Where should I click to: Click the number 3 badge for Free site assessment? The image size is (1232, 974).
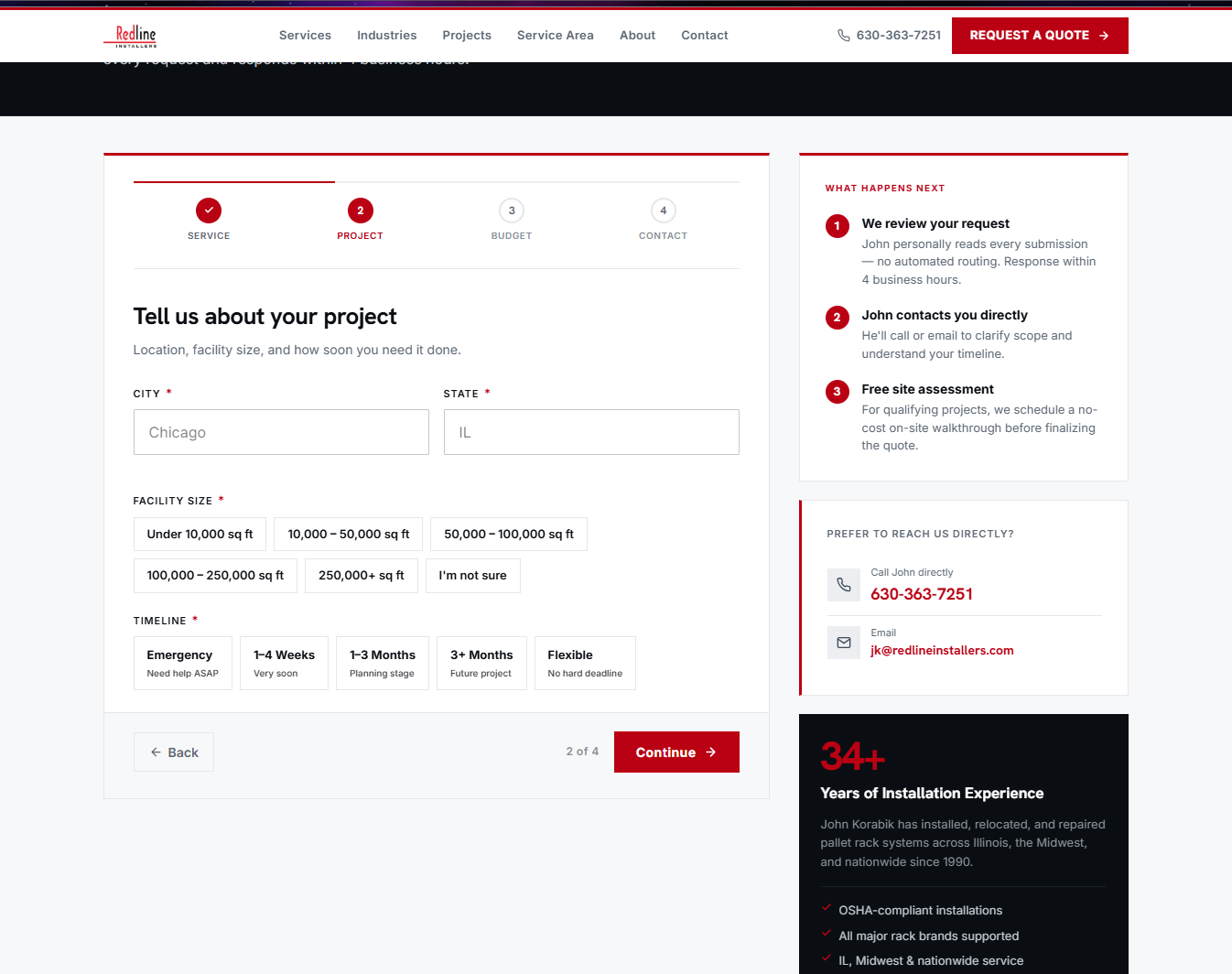838,392
